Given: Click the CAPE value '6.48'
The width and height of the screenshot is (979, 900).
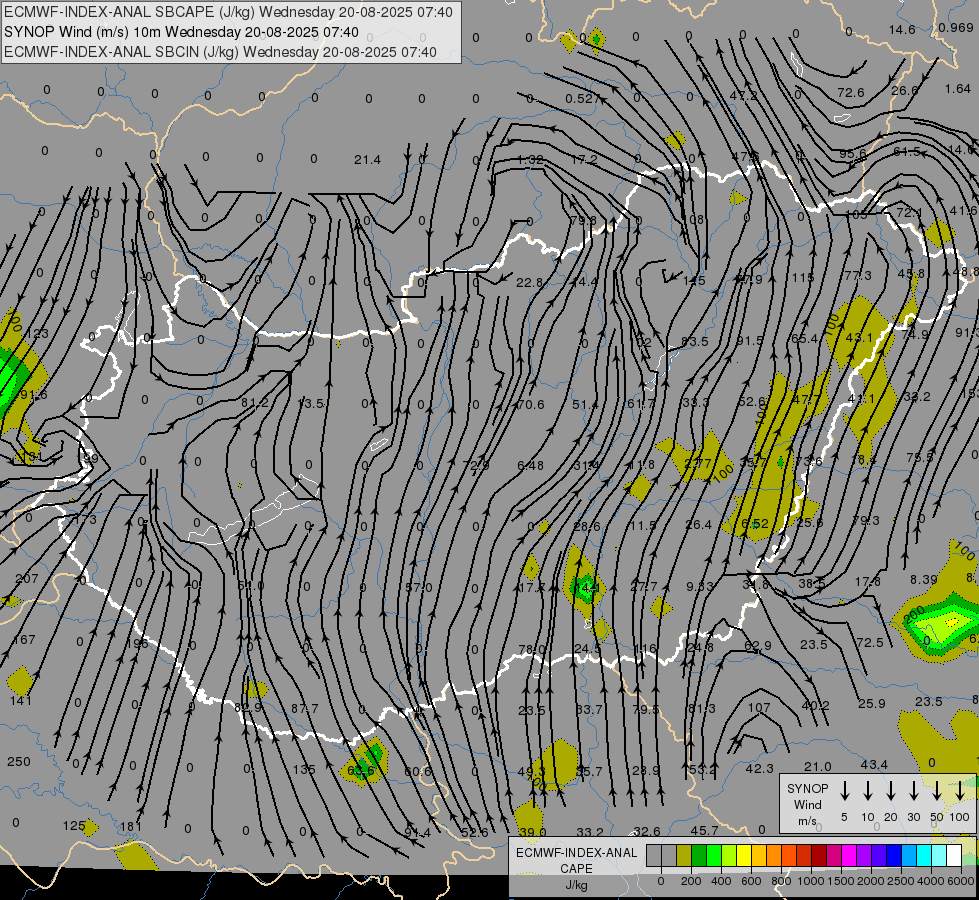Looking at the screenshot, I should point(530,465).
